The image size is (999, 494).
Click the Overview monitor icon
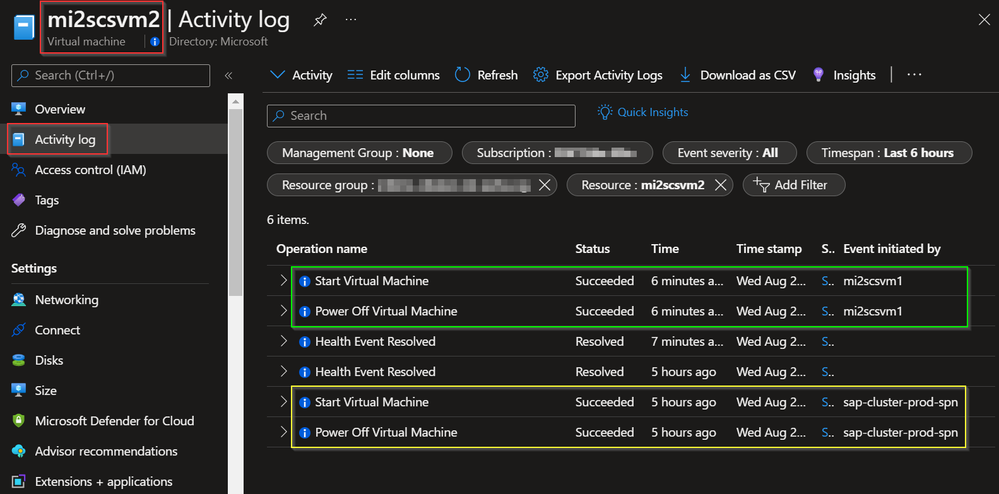tap(18, 109)
